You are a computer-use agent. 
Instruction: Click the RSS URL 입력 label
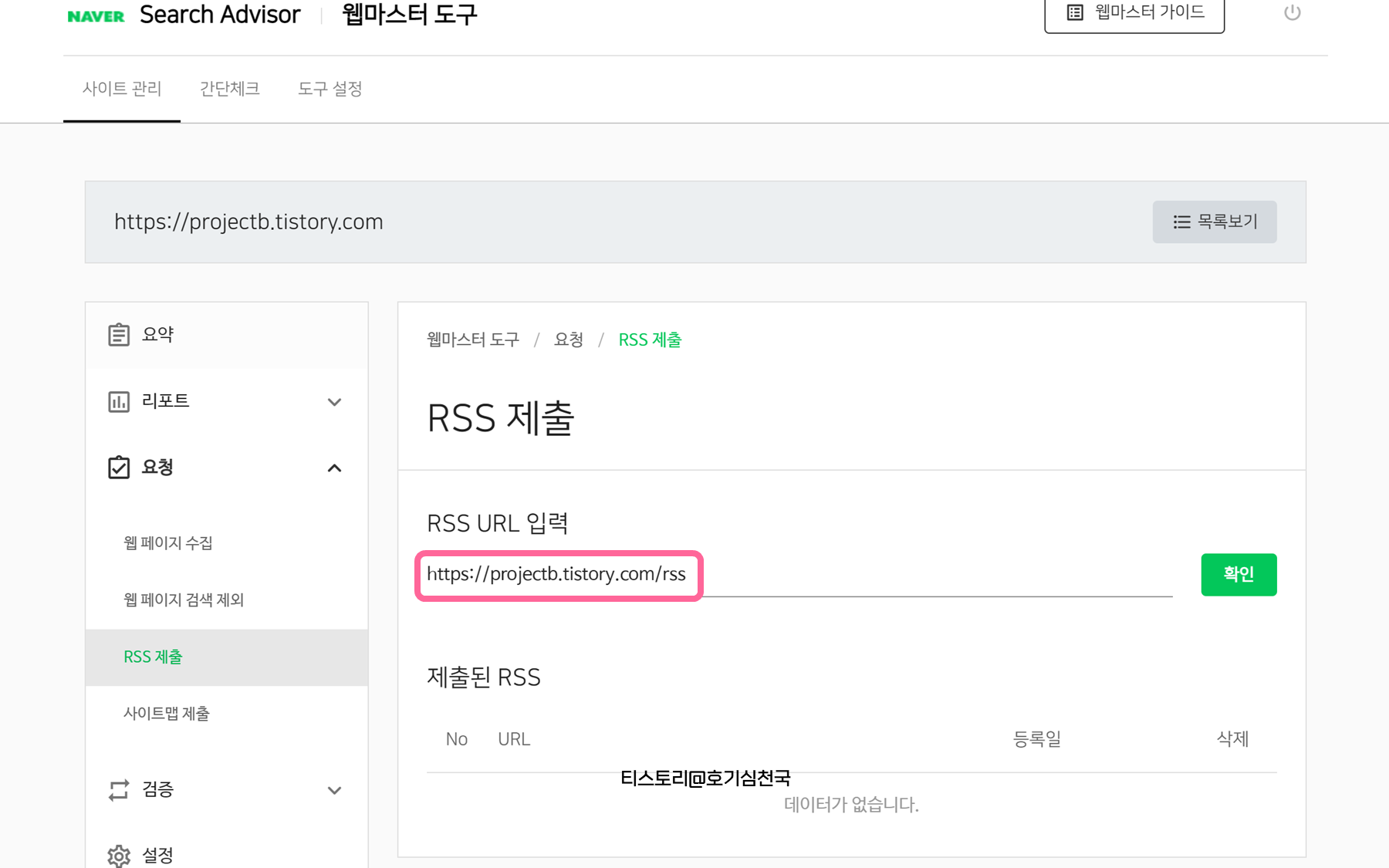click(x=498, y=524)
